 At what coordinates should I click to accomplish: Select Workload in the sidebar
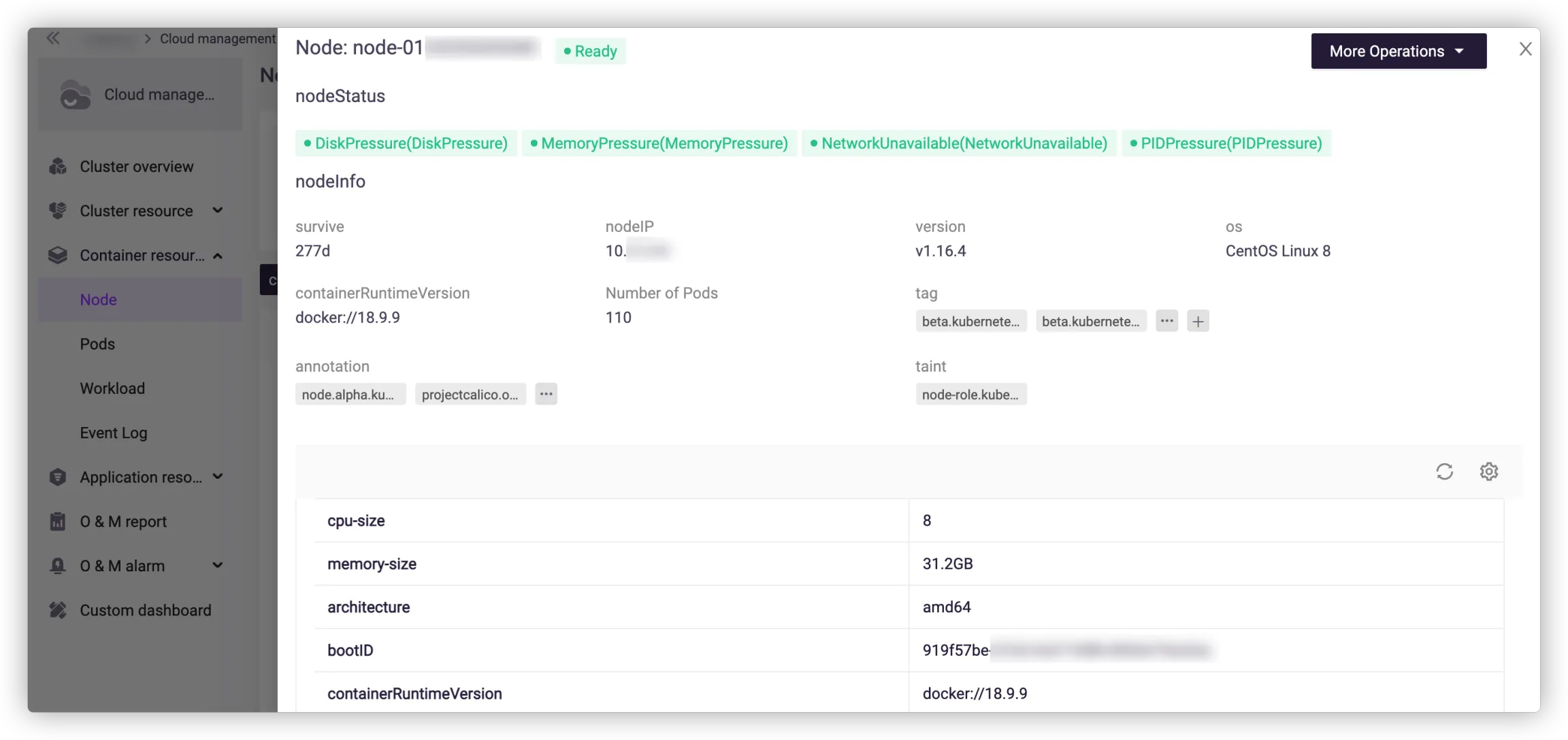coord(112,388)
